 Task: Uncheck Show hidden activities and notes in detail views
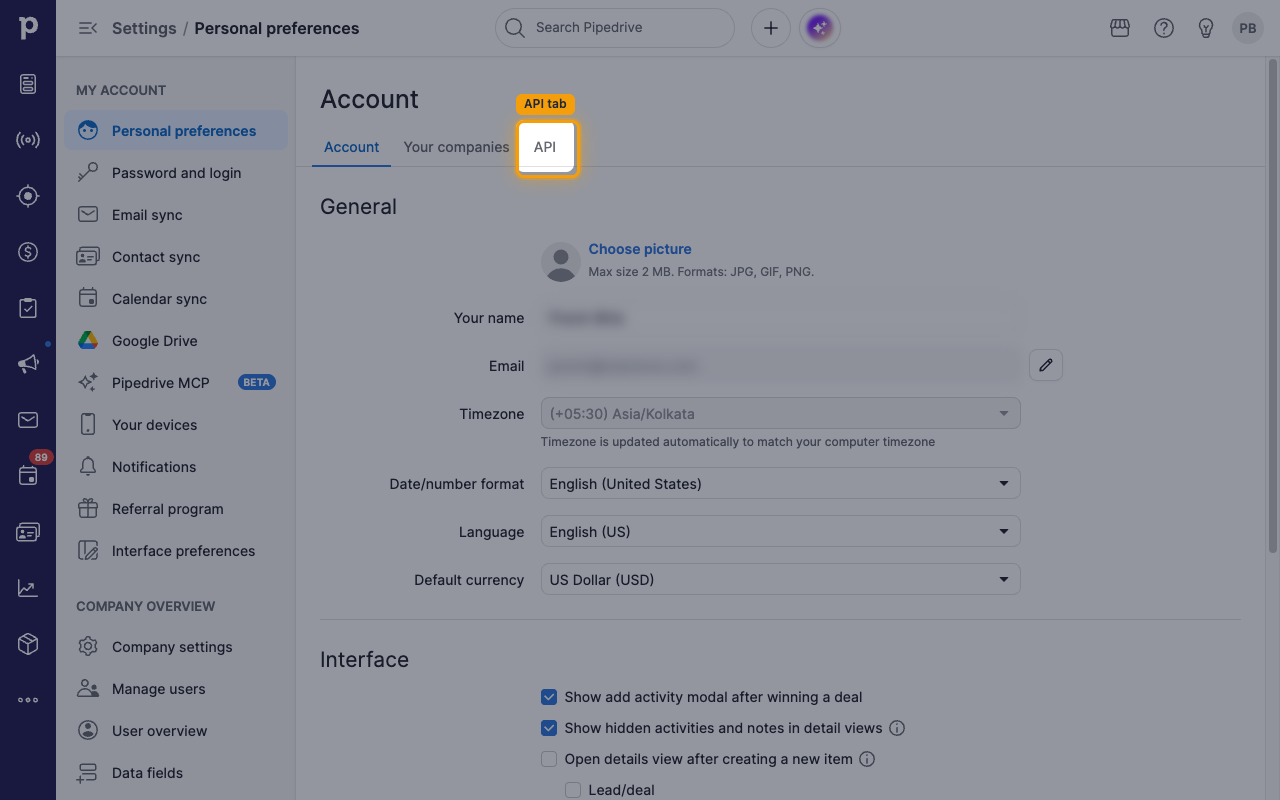[549, 728]
